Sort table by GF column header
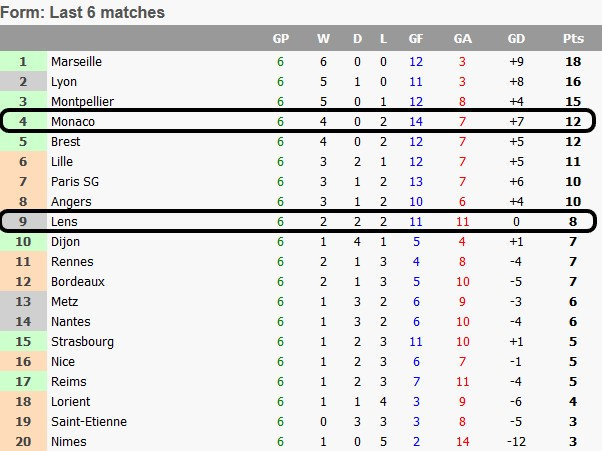The image size is (602, 451). [x=416, y=39]
